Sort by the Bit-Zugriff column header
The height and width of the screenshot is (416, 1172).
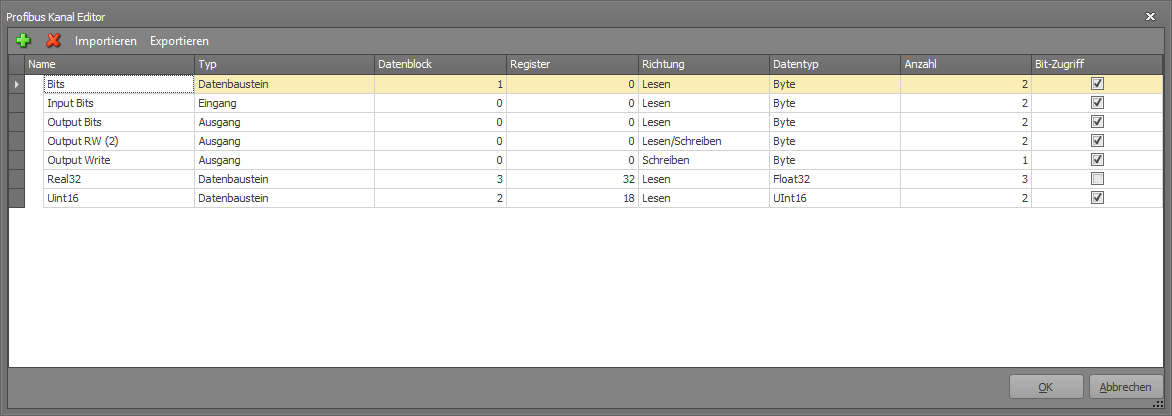1097,64
